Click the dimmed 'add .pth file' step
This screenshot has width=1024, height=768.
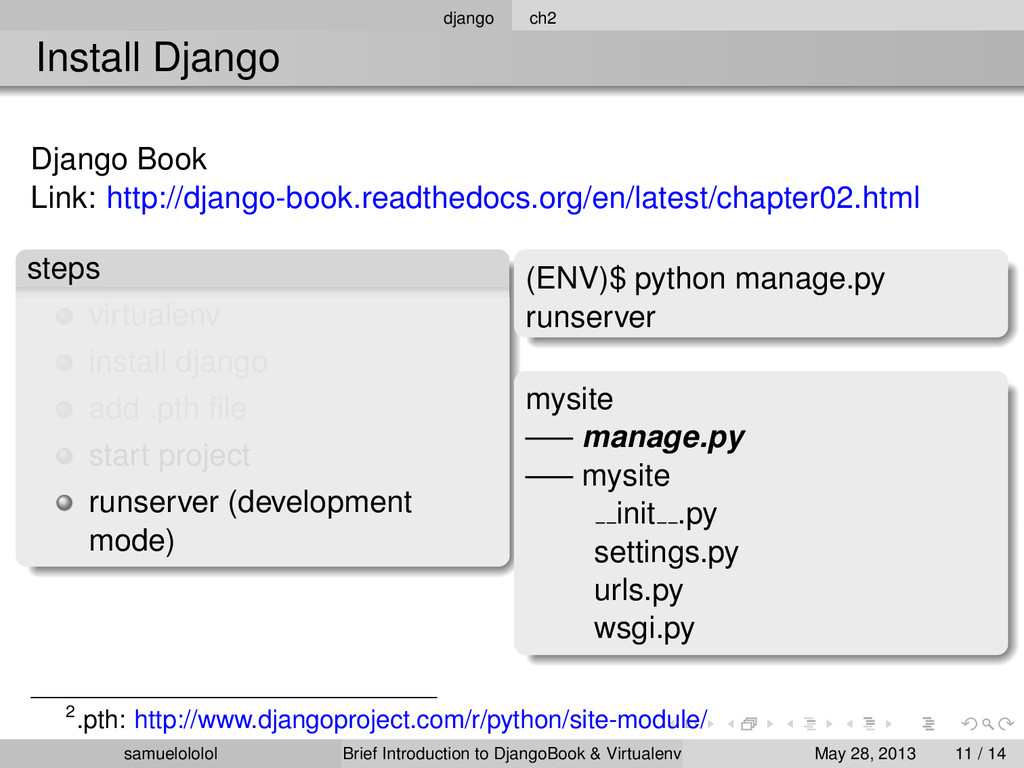(x=167, y=409)
